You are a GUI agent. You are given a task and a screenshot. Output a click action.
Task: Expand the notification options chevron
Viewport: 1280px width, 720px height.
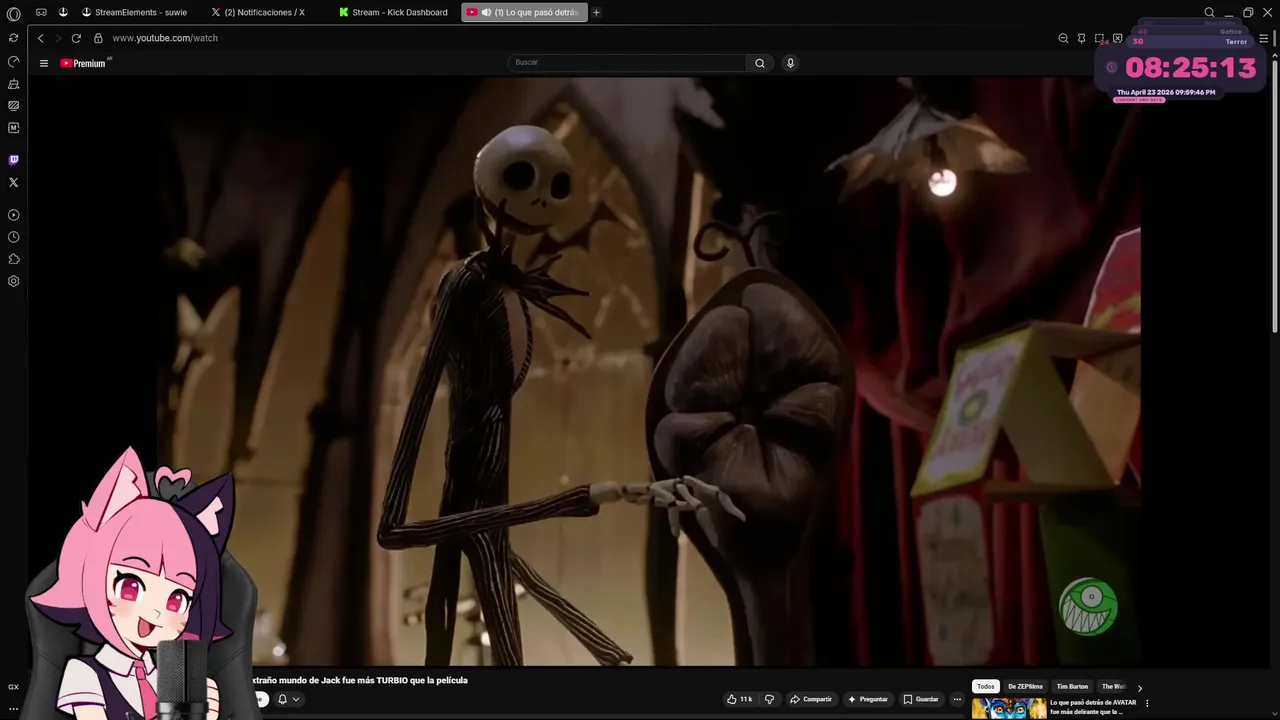(296, 699)
